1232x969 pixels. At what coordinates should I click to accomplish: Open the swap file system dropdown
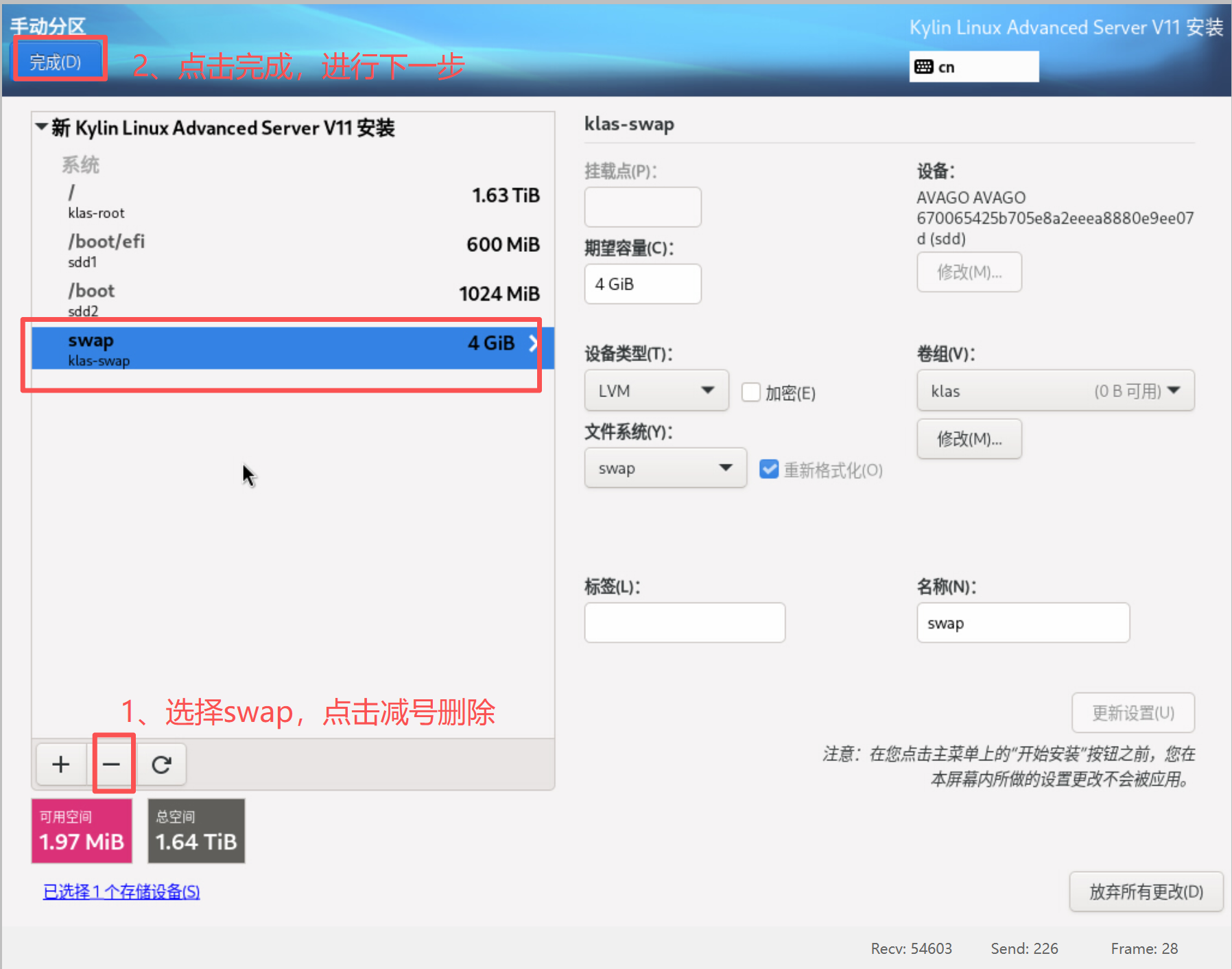(665, 468)
